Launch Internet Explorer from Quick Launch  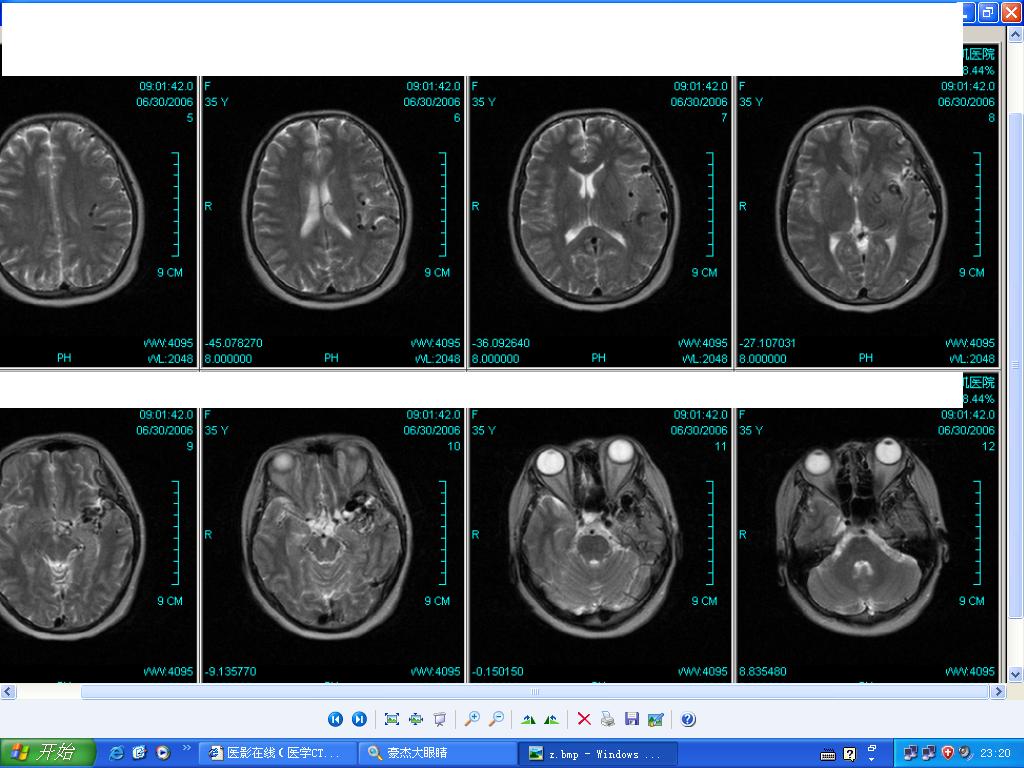coord(116,753)
